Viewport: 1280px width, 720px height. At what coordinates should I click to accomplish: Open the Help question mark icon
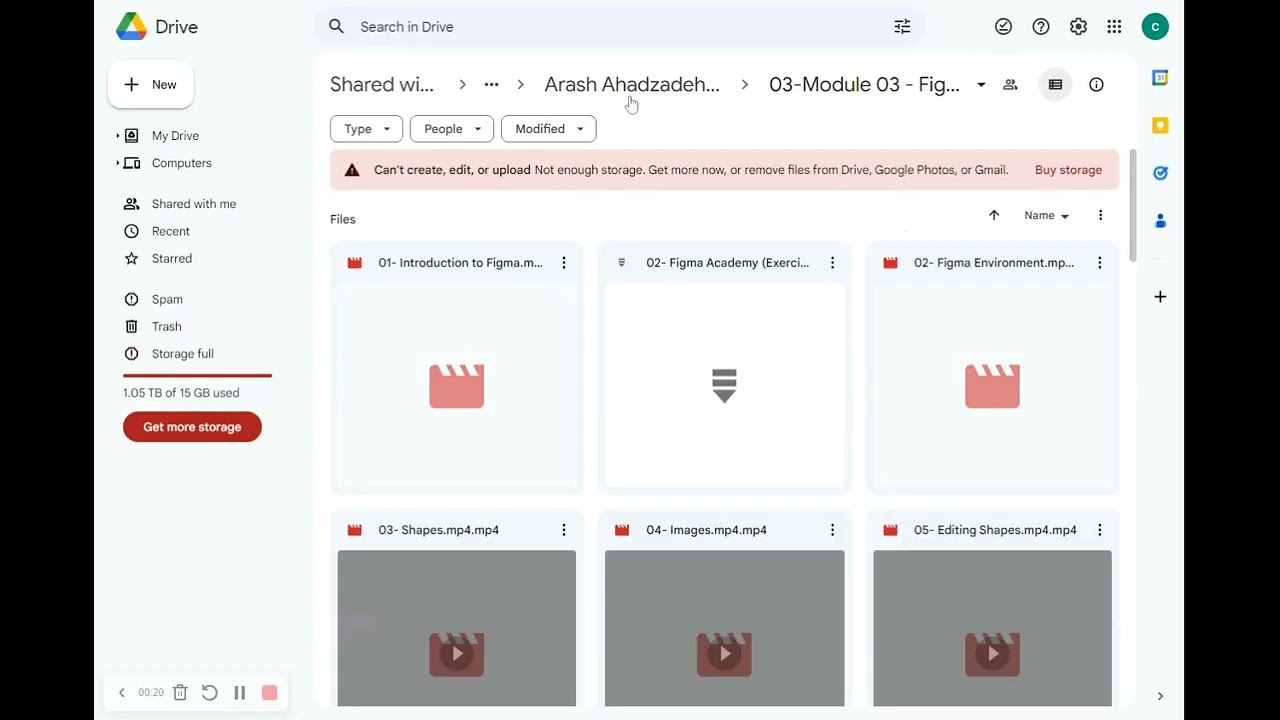[1041, 27]
